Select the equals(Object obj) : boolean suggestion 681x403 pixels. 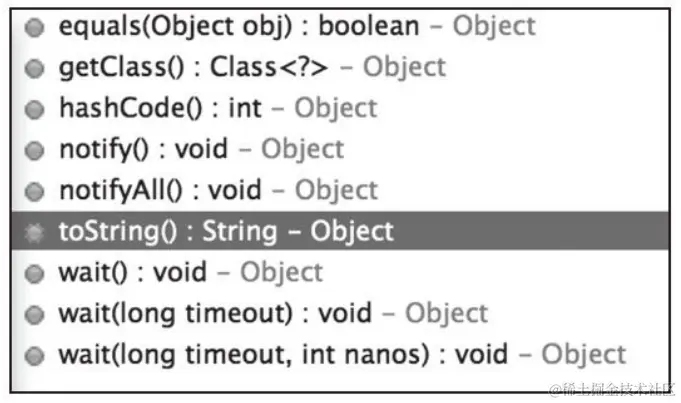340,27
